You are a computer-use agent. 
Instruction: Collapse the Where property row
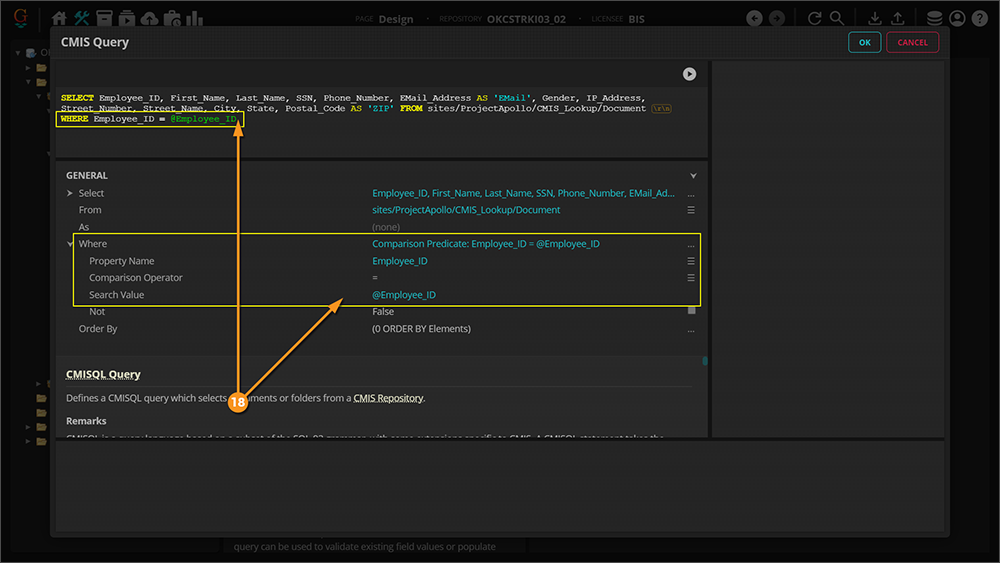click(x=70, y=244)
